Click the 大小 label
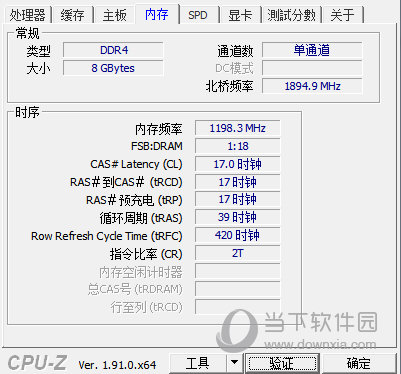Viewport: 401px width, 374px height. [x=38, y=69]
